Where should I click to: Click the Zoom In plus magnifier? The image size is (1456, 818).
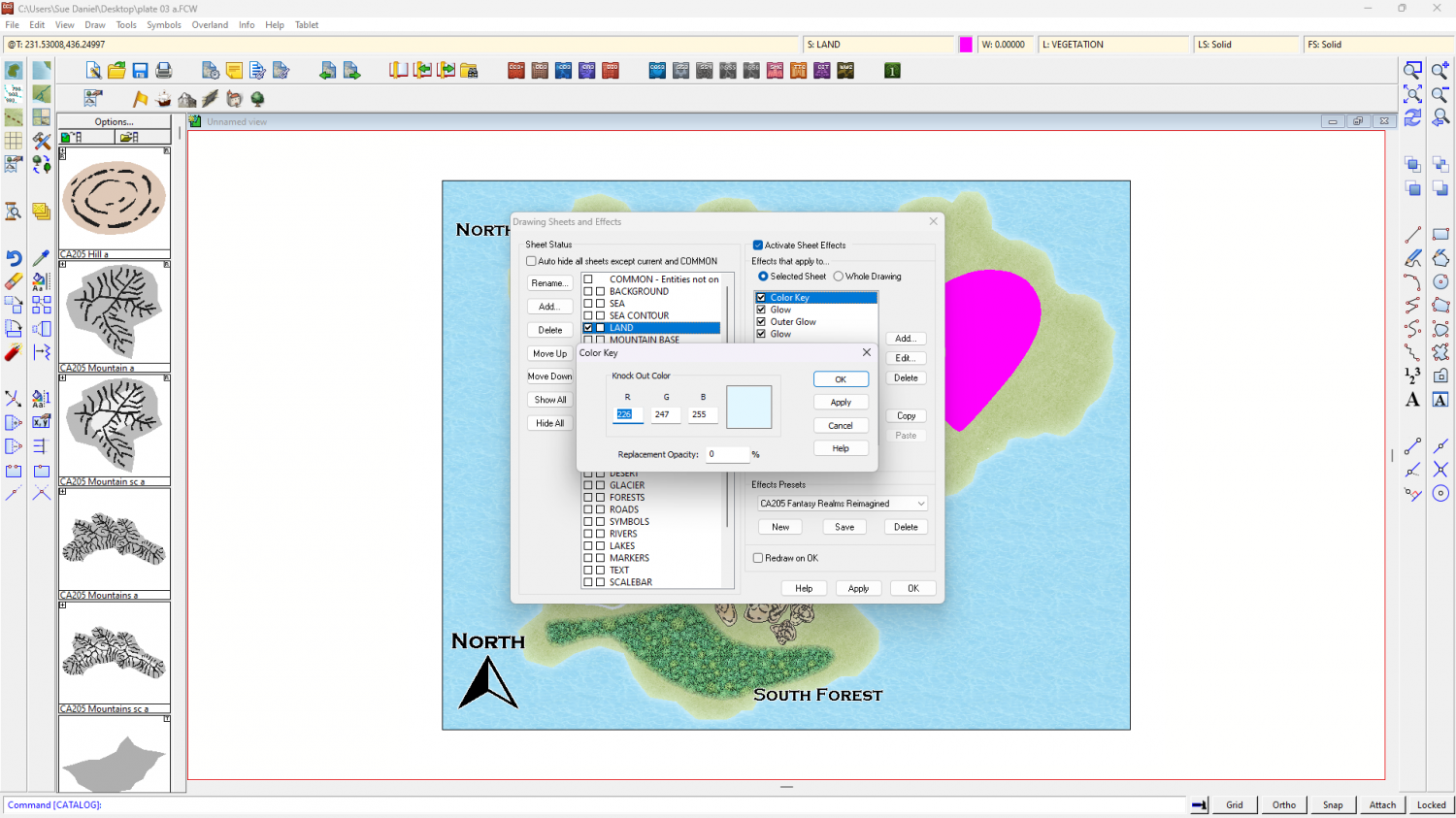click(1440, 71)
